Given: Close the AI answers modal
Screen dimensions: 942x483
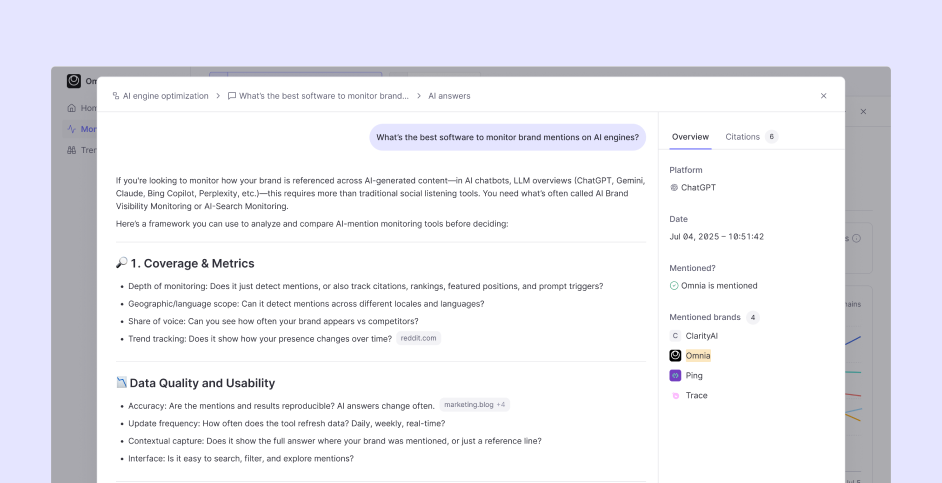Looking at the screenshot, I should tap(823, 96).
